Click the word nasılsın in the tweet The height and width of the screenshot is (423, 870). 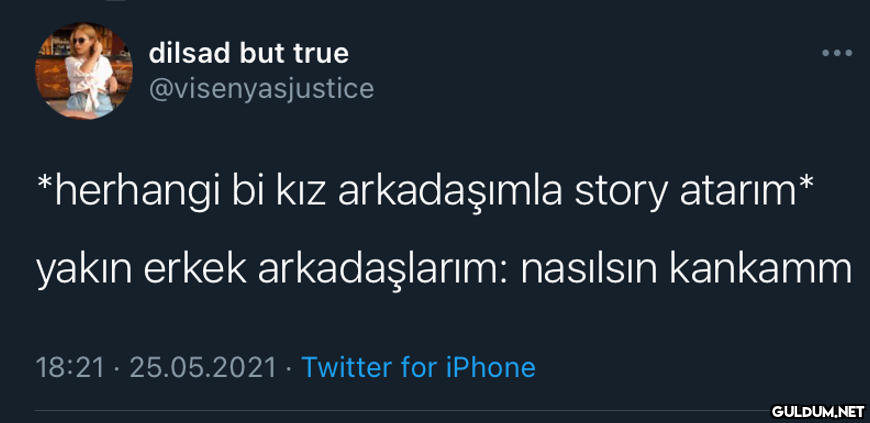point(587,270)
